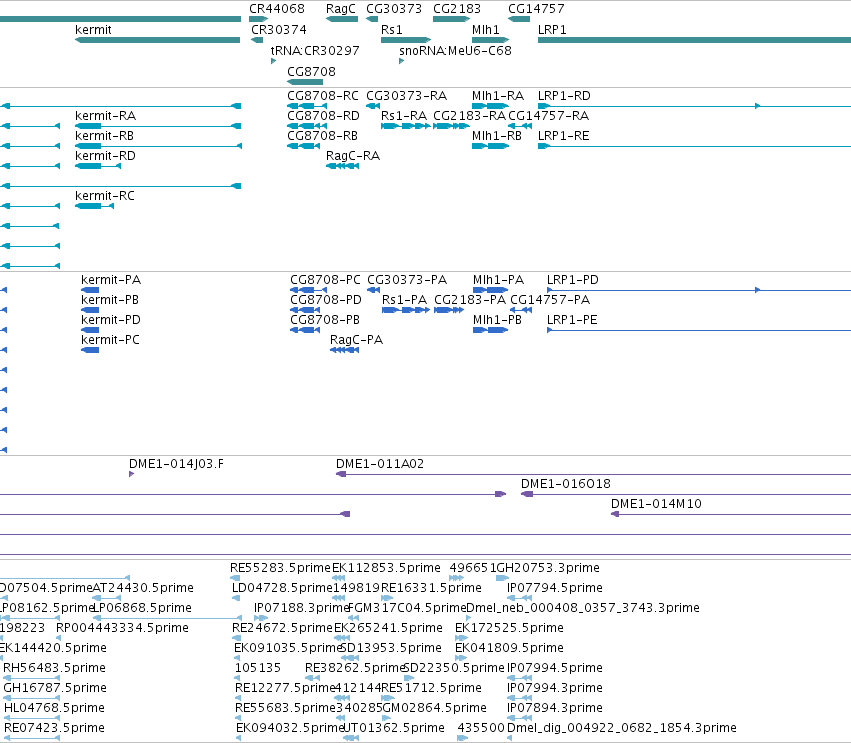The height and width of the screenshot is (743, 851).
Task: Select the CG14757 gene label
Action: tap(536, 9)
